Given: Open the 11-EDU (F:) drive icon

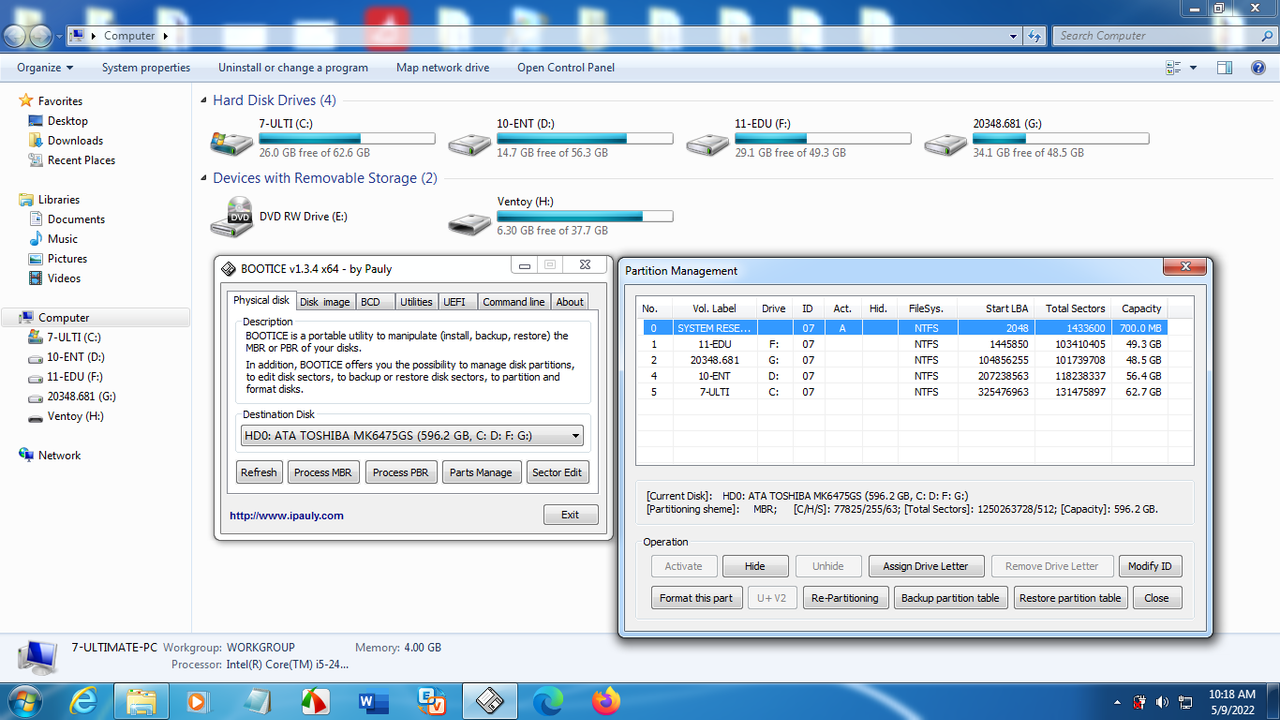Looking at the screenshot, I should (707, 142).
